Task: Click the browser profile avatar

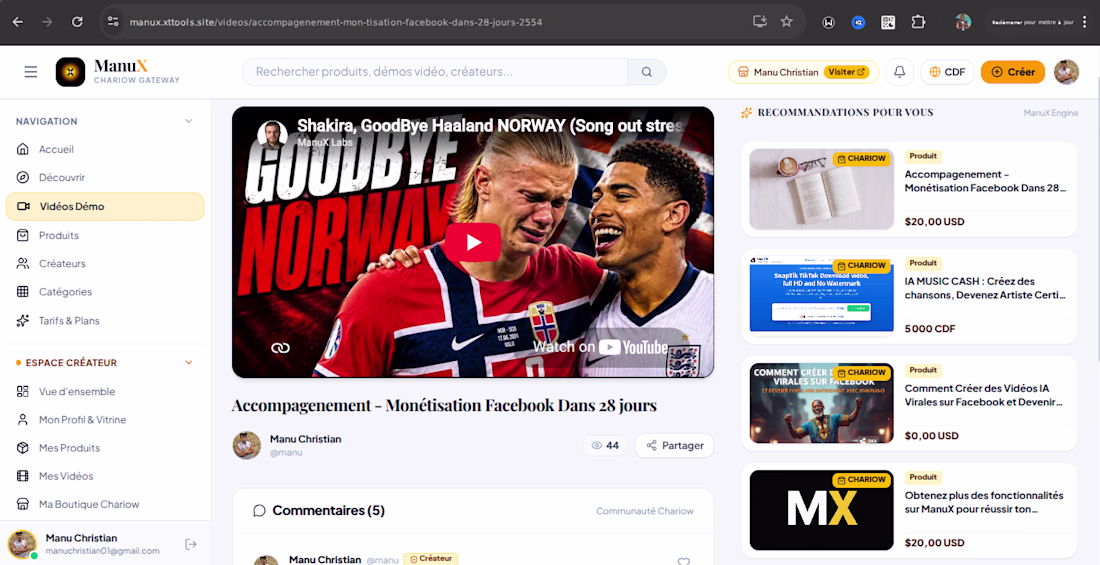Action: click(963, 22)
